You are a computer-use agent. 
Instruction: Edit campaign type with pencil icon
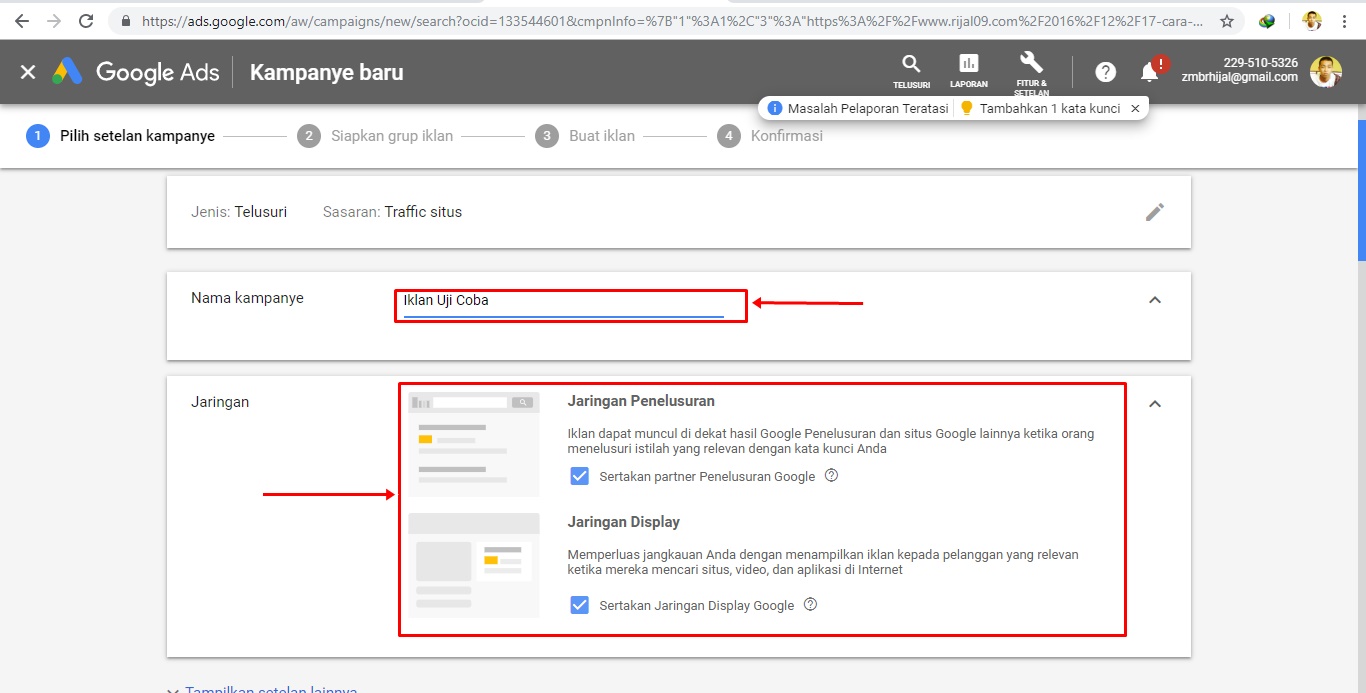click(x=1155, y=212)
